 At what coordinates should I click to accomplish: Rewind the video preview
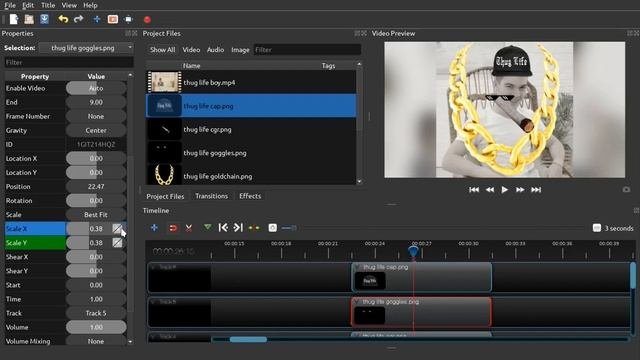[490, 189]
